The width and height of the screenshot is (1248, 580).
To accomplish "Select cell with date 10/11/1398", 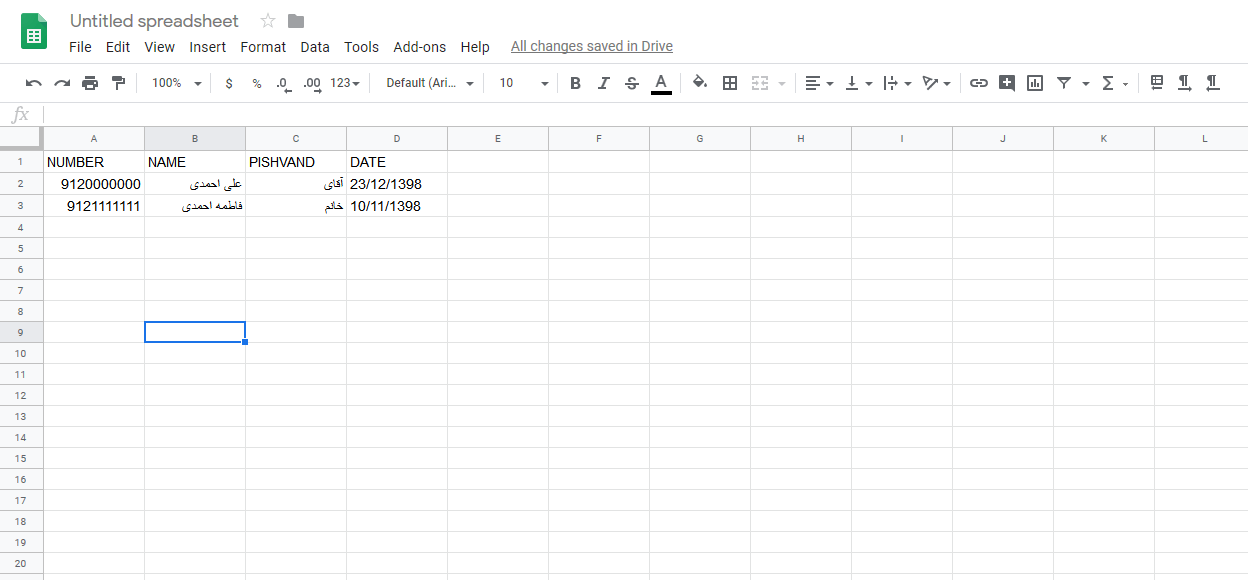I will (397, 206).
